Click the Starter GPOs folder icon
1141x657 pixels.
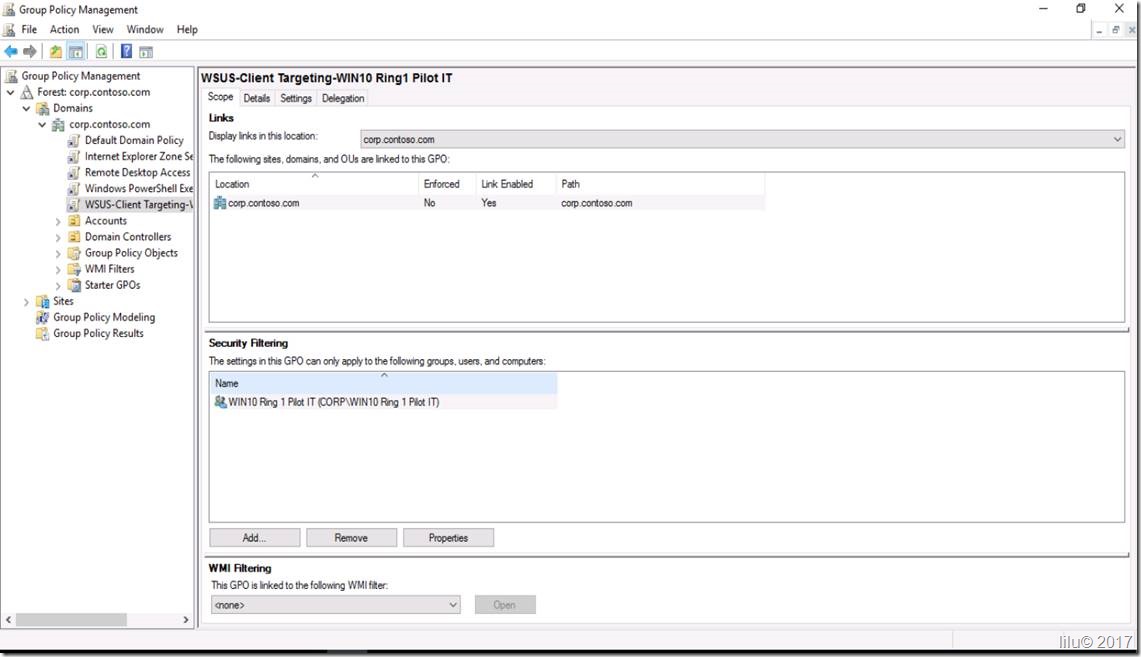click(x=73, y=285)
